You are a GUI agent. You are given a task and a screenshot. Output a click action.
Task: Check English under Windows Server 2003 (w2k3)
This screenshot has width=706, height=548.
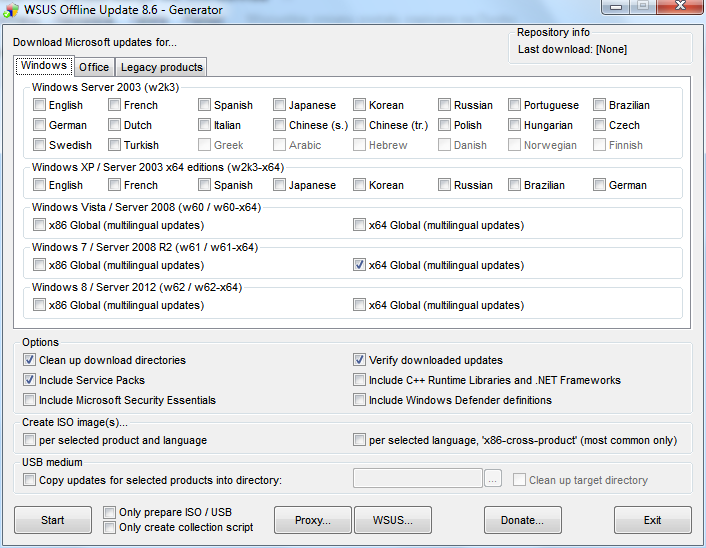click(x=40, y=105)
